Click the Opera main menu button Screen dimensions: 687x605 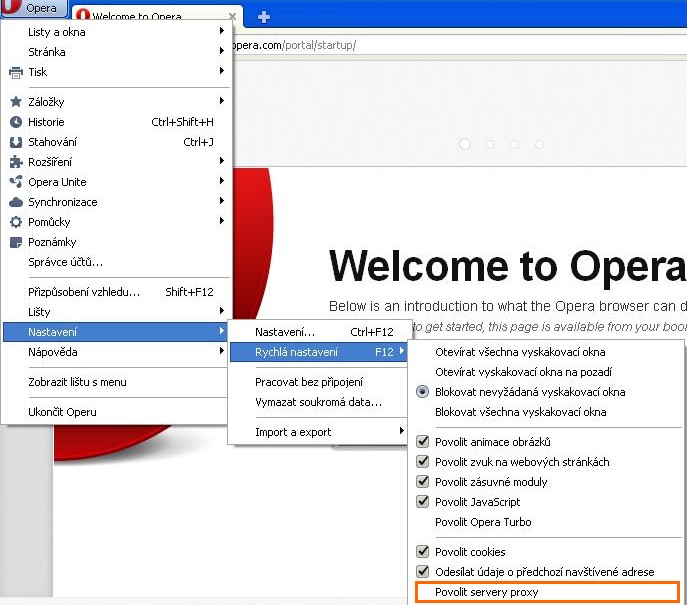tap(34, 8)
